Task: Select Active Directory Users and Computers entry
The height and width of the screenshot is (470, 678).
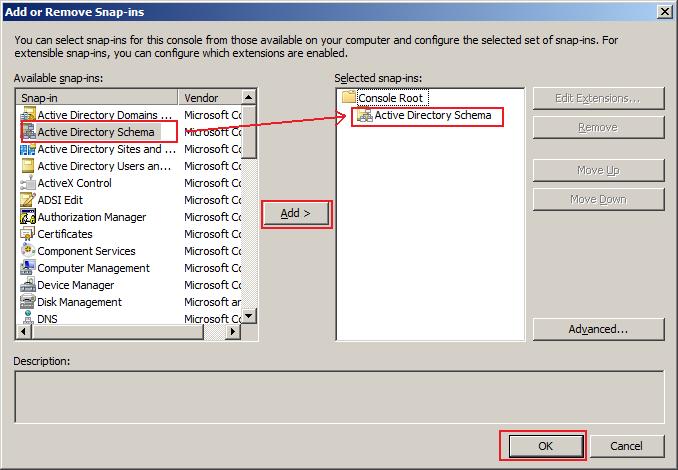Action: click(x=104, y=166)
